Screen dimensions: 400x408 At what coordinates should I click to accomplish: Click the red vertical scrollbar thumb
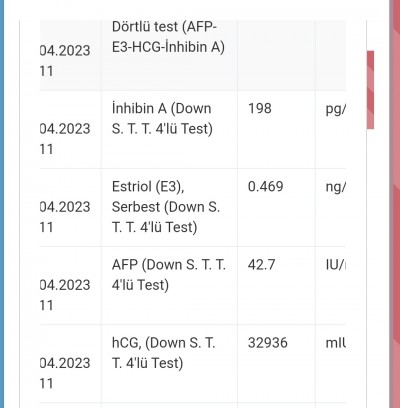coord(370,90)
